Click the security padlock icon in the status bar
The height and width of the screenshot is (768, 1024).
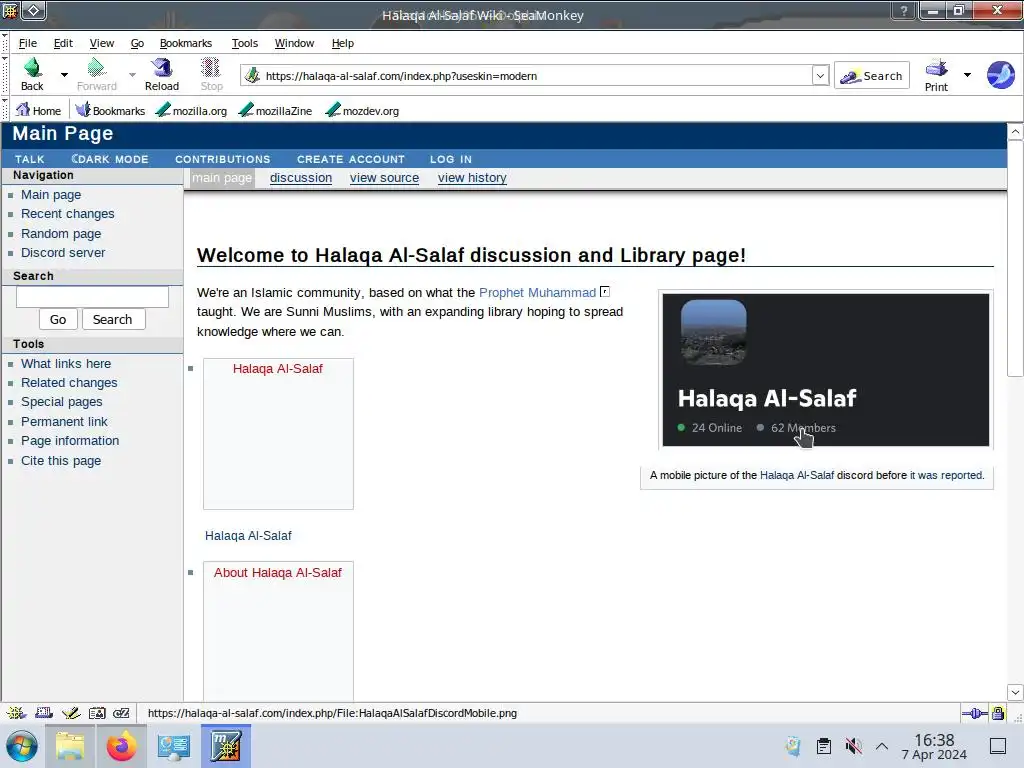(x=998, y=713)
